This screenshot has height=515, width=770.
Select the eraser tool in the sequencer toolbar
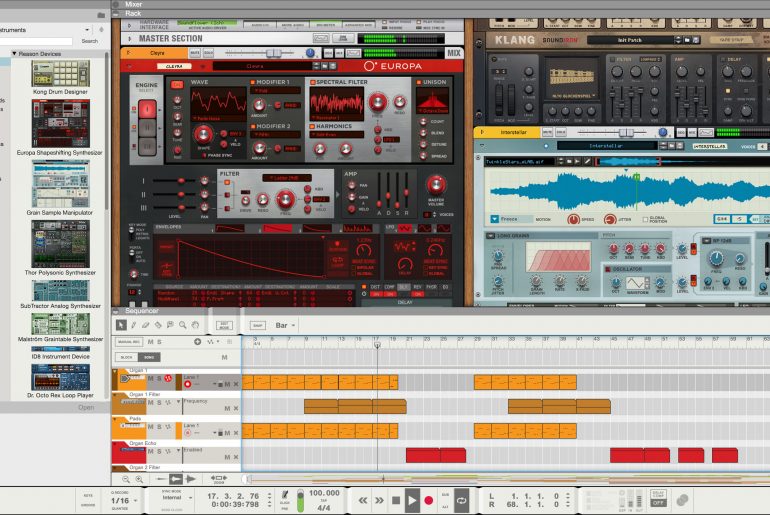[x=146, y=325]
